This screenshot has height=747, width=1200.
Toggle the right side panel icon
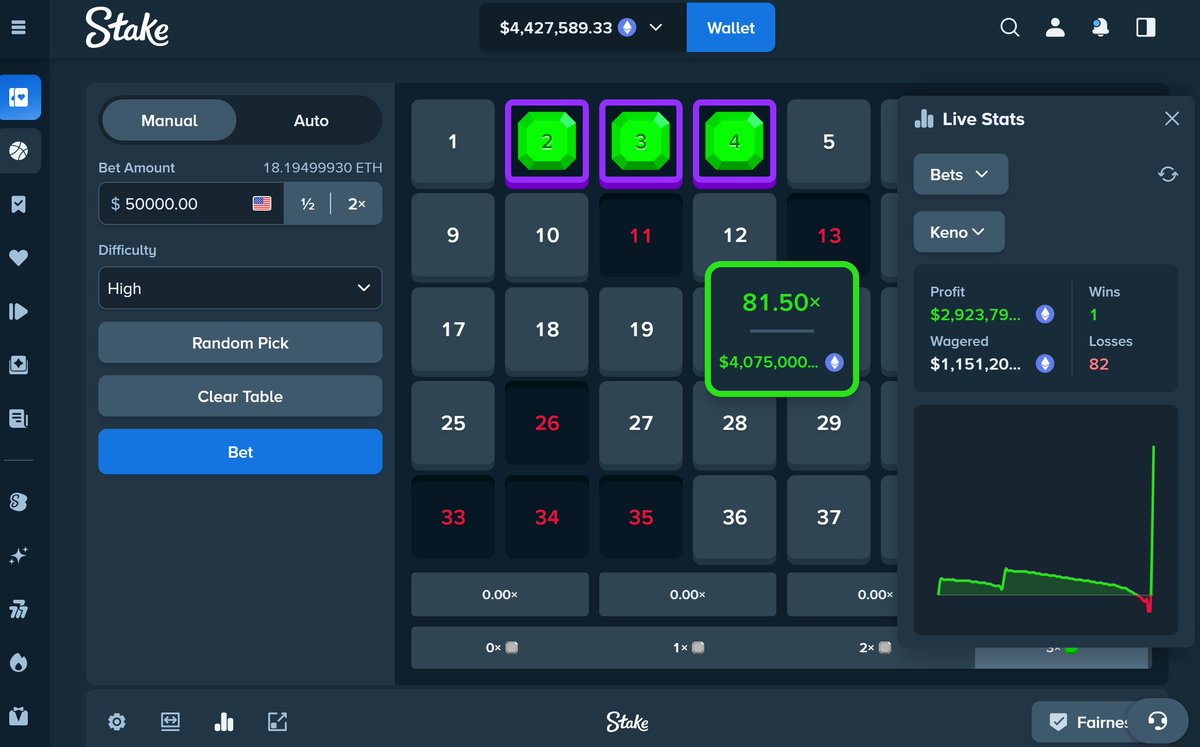1146,28
